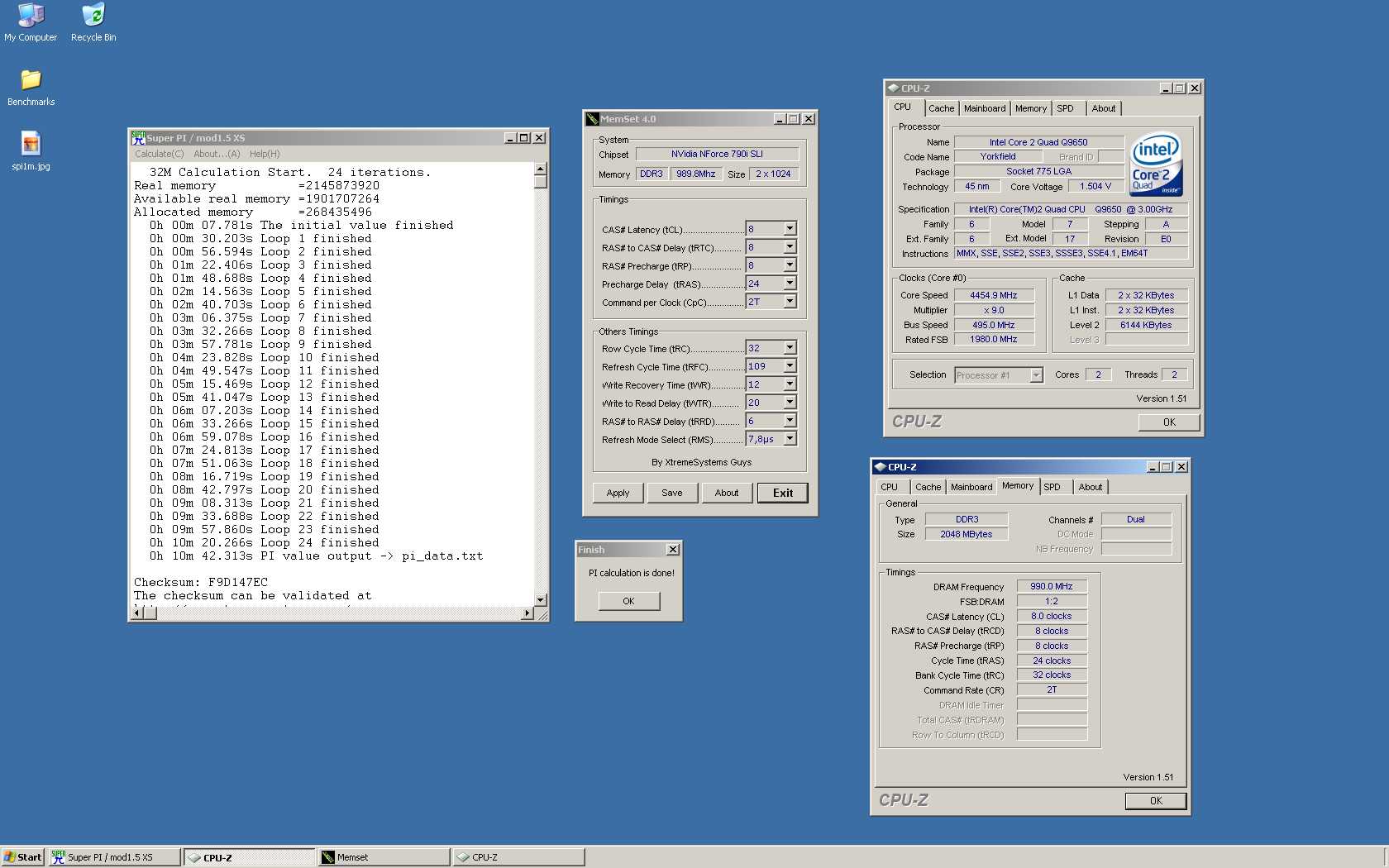Click Exit button in MemSet
Viewport: 1389px width, 868px height.
pos(782,493)
